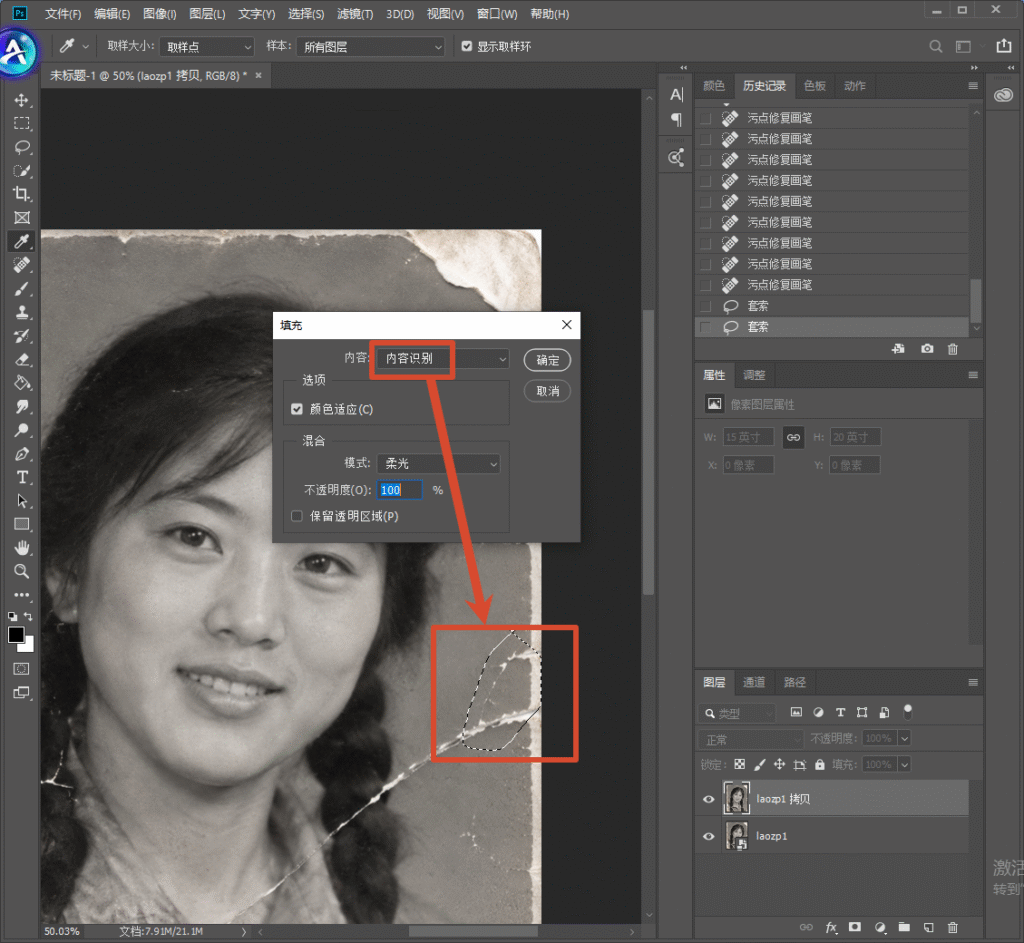Select laozp1 拷贝 layer thumbnail
The width and height of the screenshot is (1024, 943).
pos(737,798)
